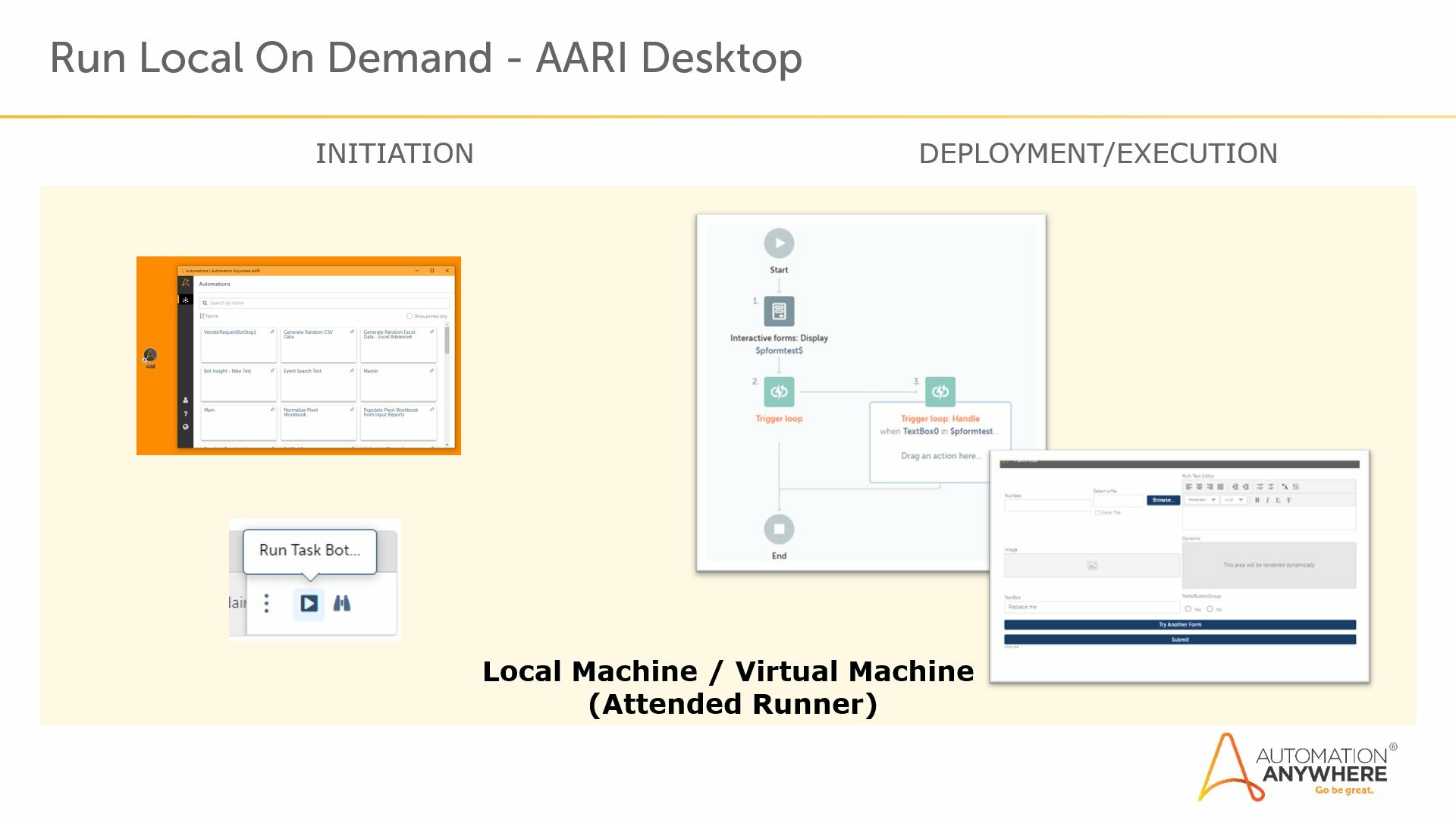Toggle underline in the Rich Text Editor
The height and width of the screenshot is (817, 1456).
click(1278, 501)
